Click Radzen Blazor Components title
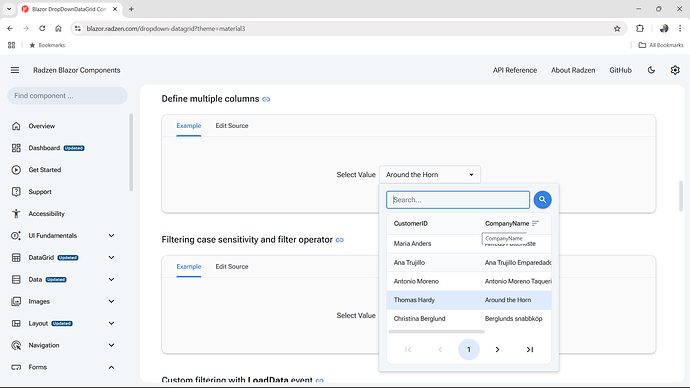The height and width of the screenshot is (388, 690). point(77,70)
